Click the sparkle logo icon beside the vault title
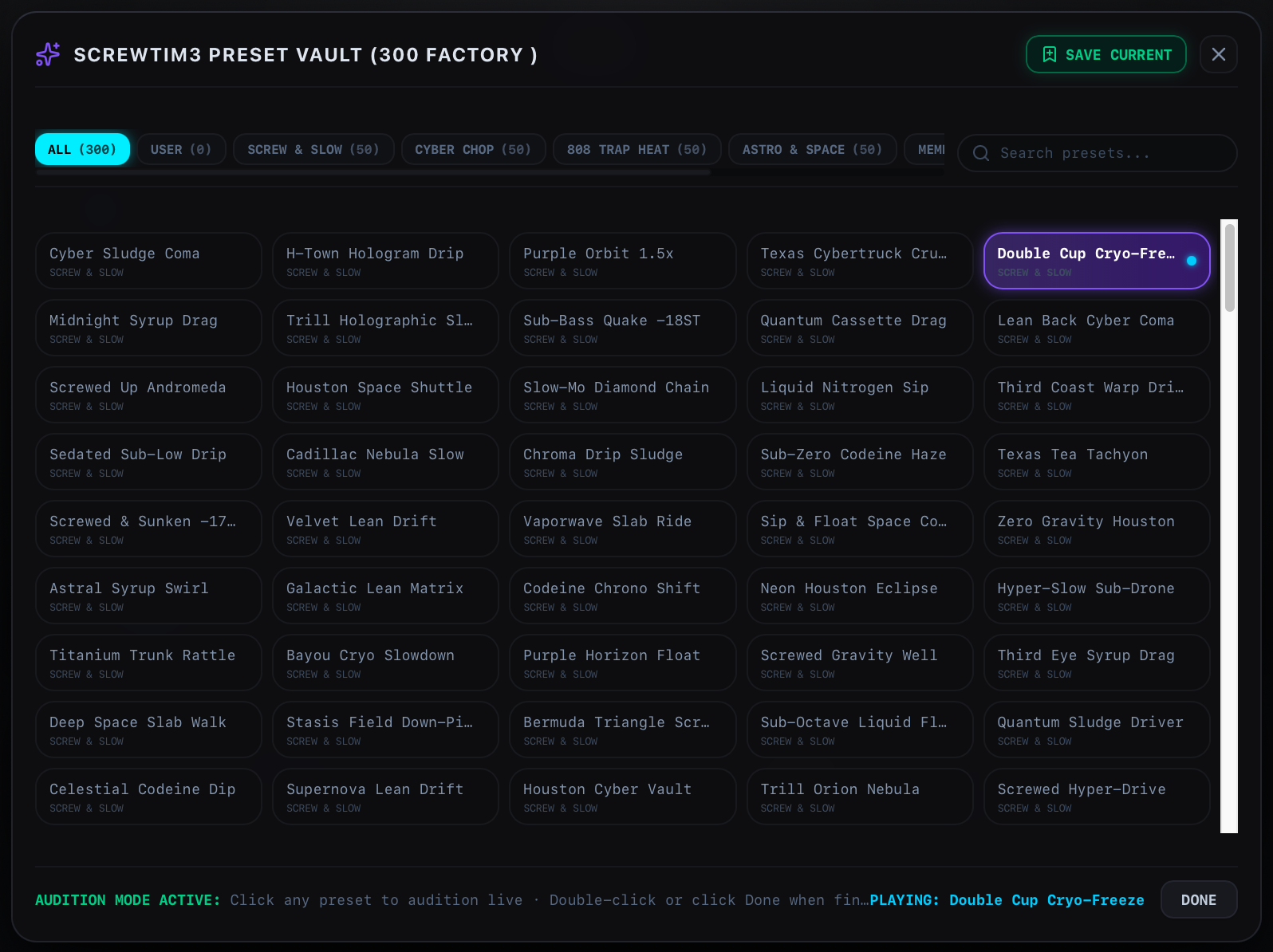Viewport: 1273px width, 952px height. pos(48,54)
